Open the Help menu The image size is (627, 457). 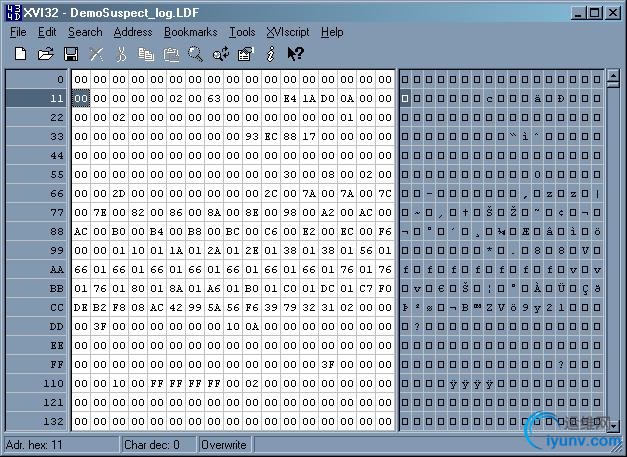pyautogui.click(x=332, y=32)
